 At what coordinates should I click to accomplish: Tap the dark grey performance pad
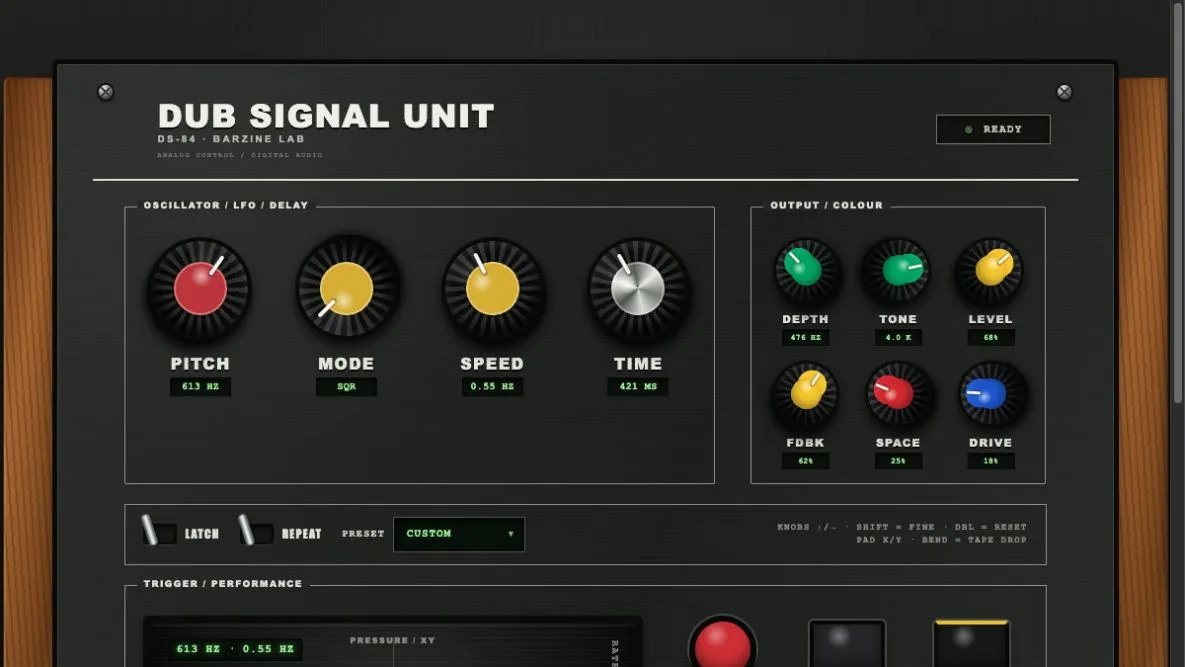pyautogui.click(x=846, y=644)
